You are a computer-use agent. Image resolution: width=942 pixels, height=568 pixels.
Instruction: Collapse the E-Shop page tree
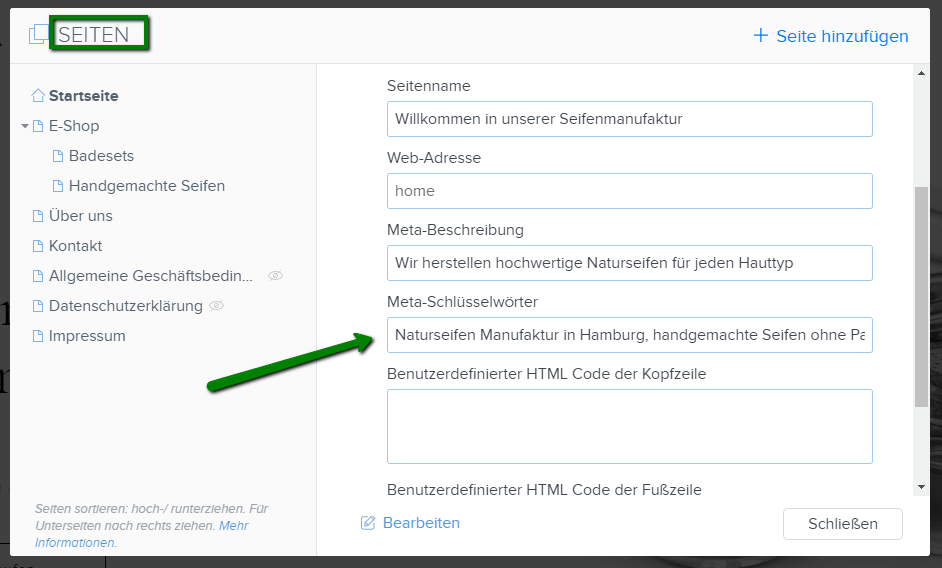(x=25, y=126)
